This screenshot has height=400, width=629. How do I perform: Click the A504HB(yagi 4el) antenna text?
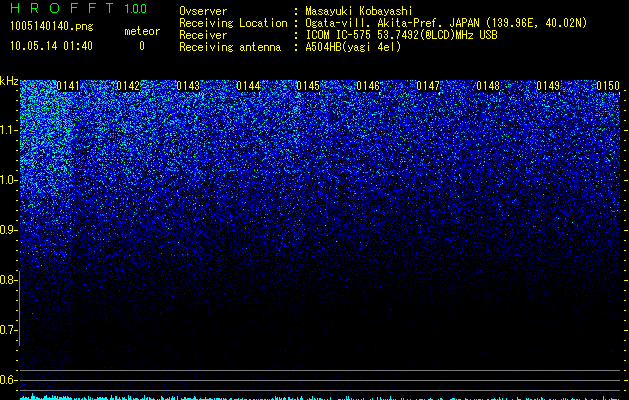(x=353, y=47)
